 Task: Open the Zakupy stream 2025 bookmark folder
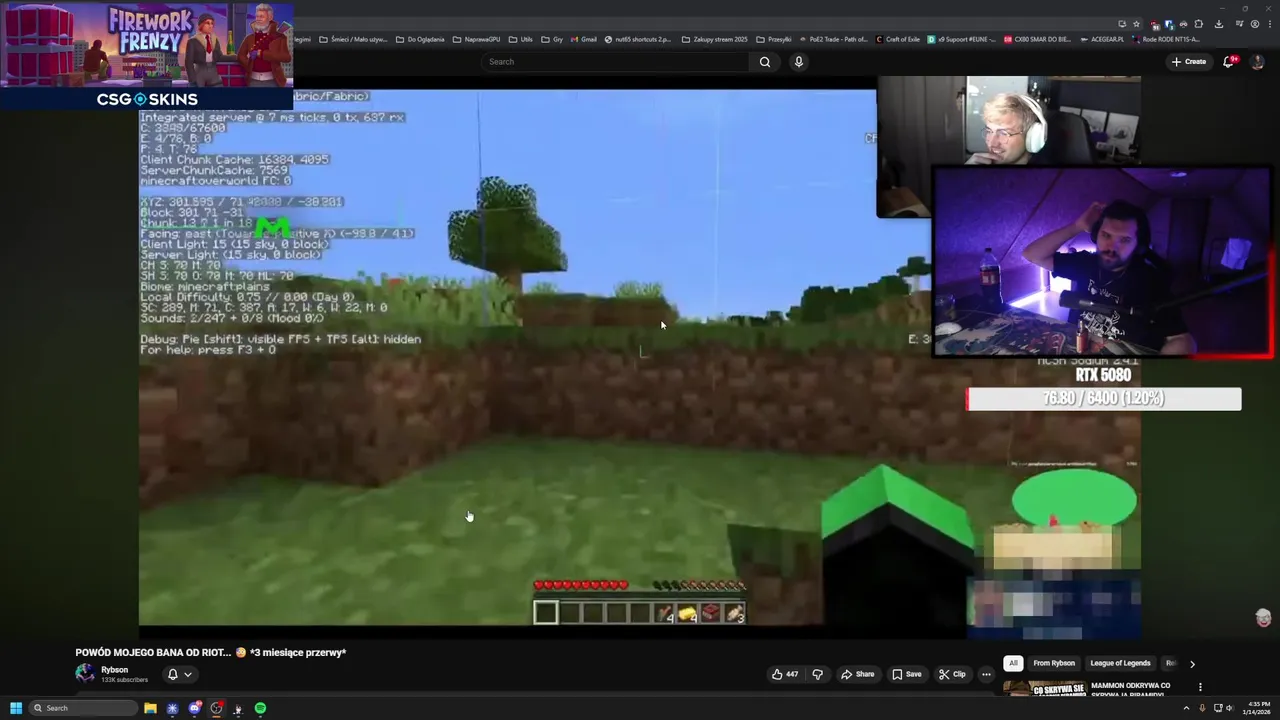coord(714,39)
